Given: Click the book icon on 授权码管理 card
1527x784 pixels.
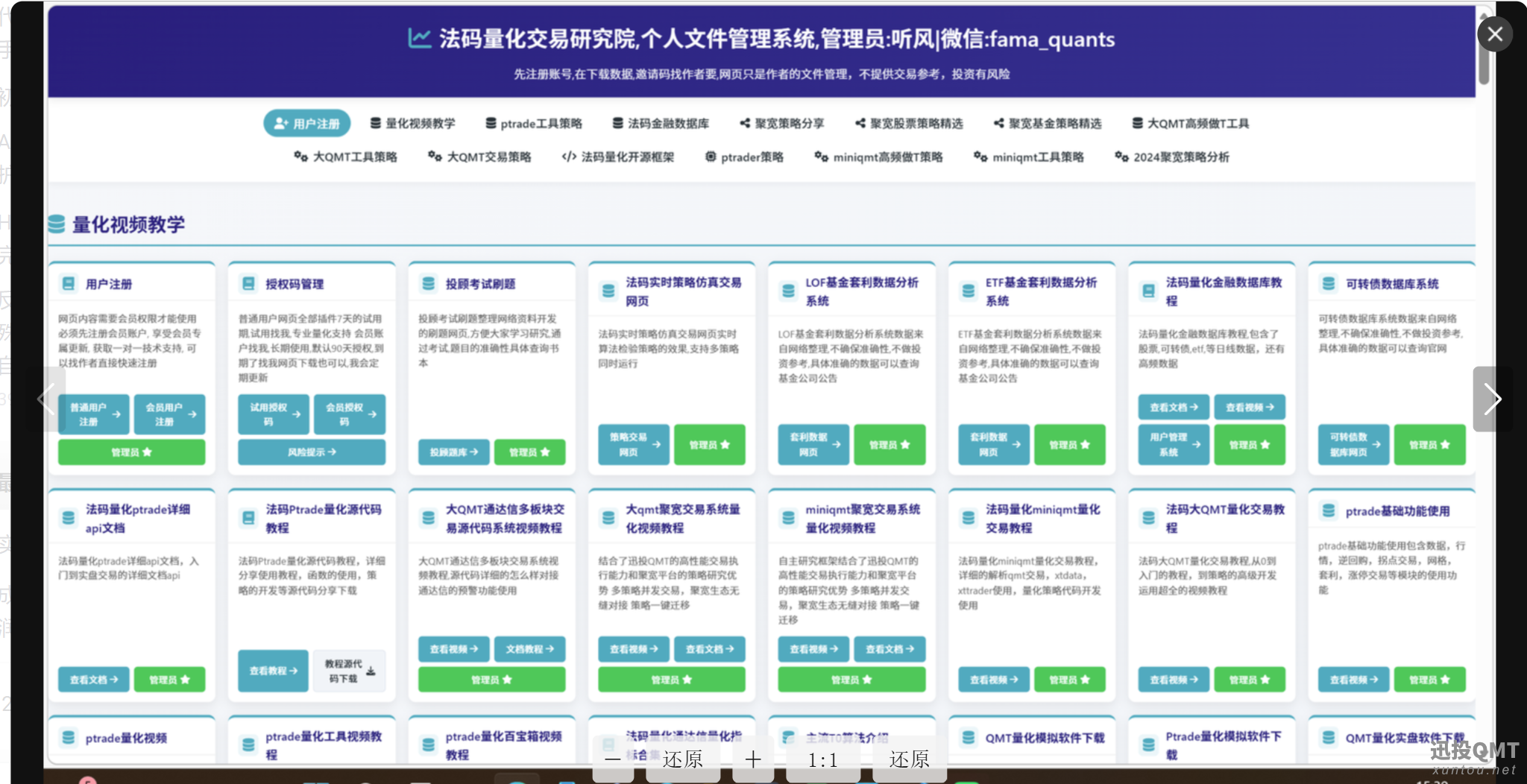Looking at the screenshot, I should 248,284.
